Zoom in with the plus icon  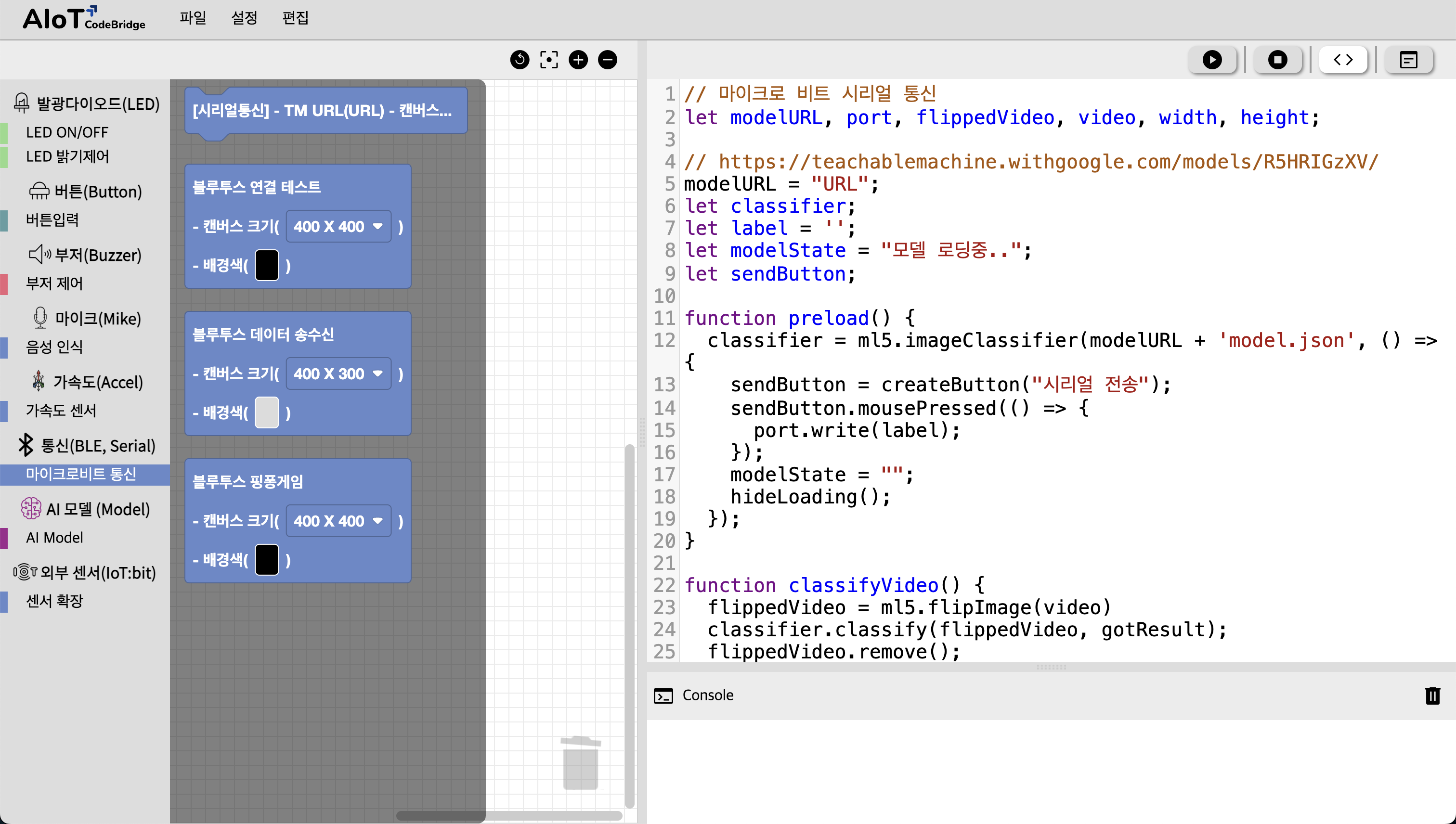578,59
